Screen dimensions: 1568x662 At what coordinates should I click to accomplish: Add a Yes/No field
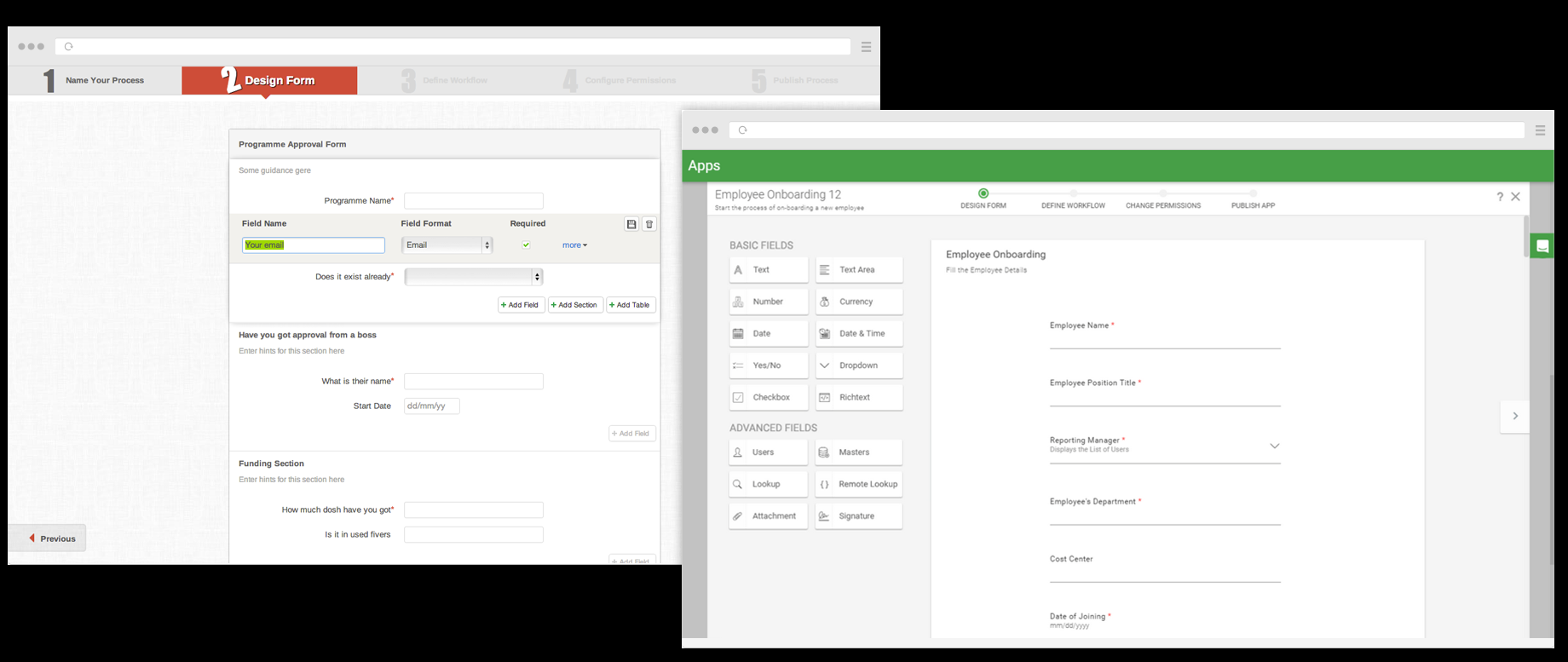(769, 366)
